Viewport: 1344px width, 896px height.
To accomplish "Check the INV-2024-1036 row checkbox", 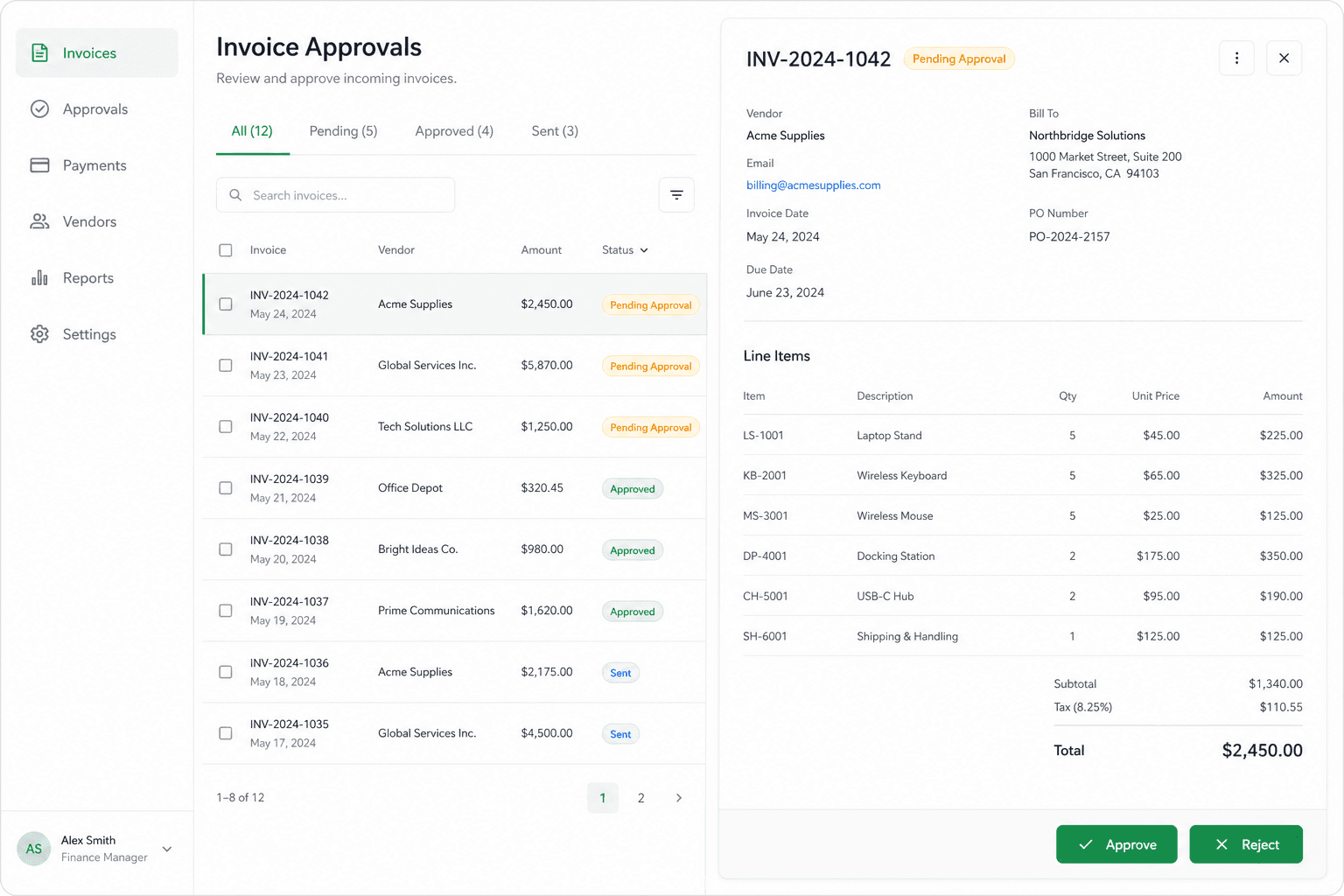I will (x=226, y=672).
